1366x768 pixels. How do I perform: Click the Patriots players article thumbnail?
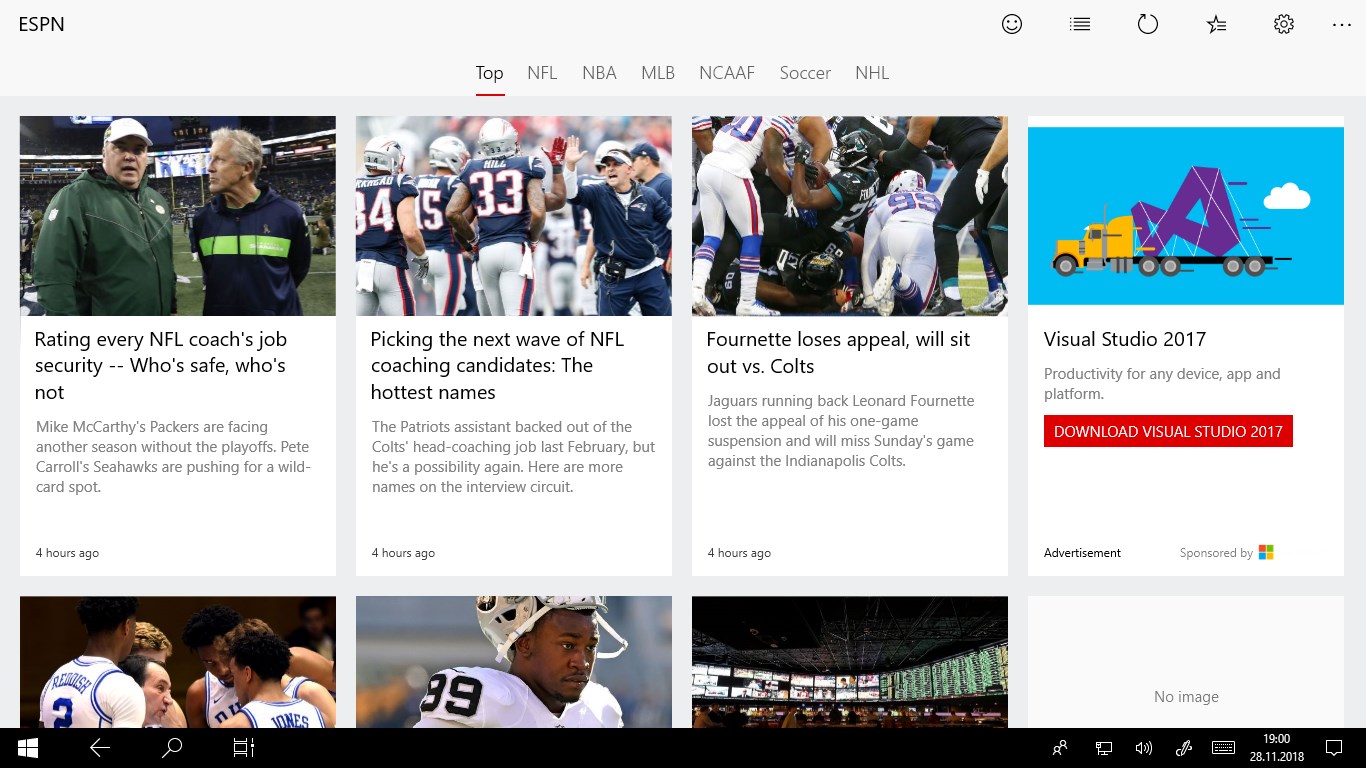514,216
